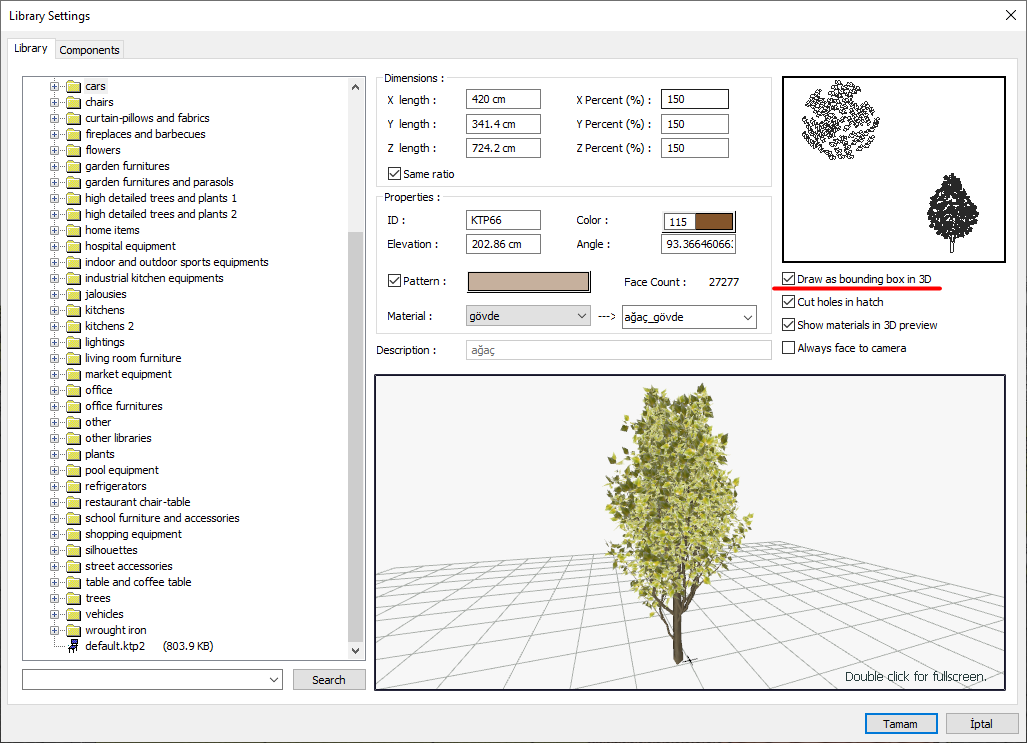
Task: Switch to the Components tab
Action: click(x=89, y=50)
